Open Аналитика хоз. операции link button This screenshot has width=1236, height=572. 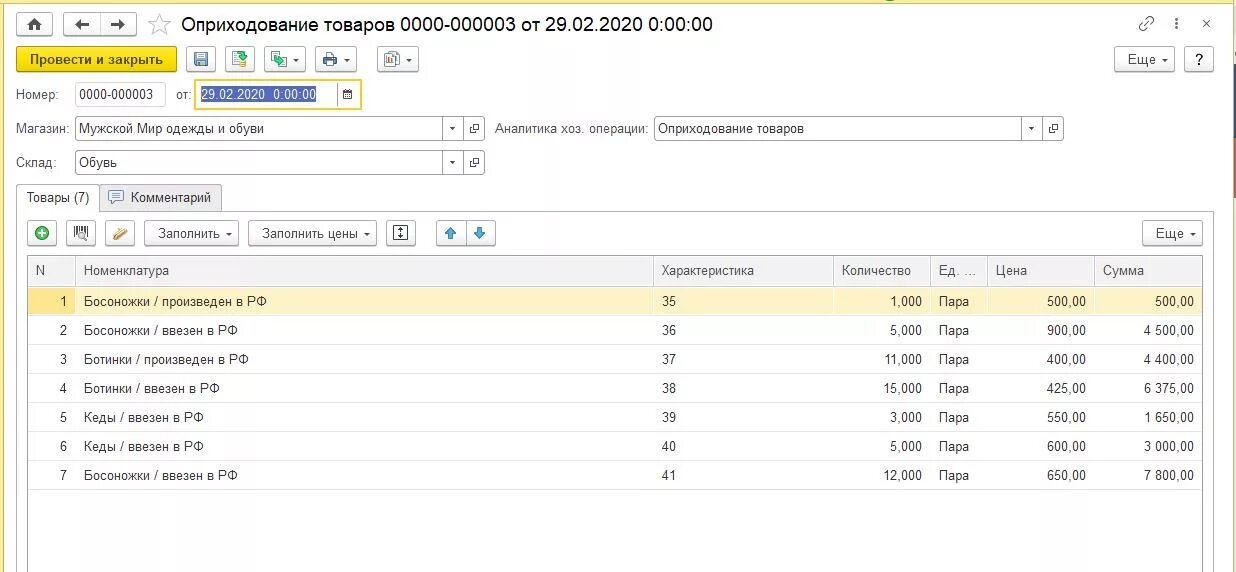pos(1053,129)
